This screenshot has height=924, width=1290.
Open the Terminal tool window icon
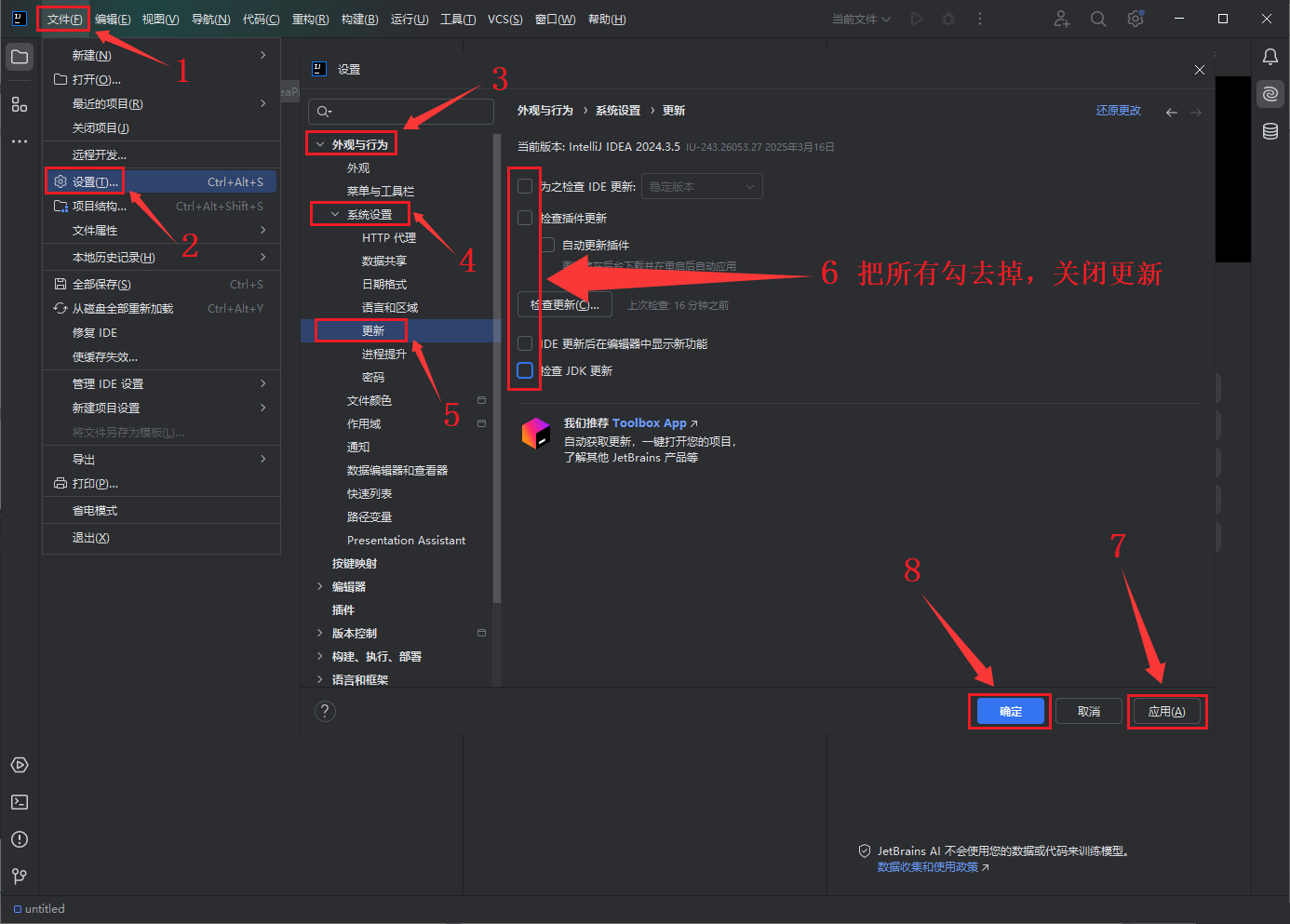pos(20,802)
